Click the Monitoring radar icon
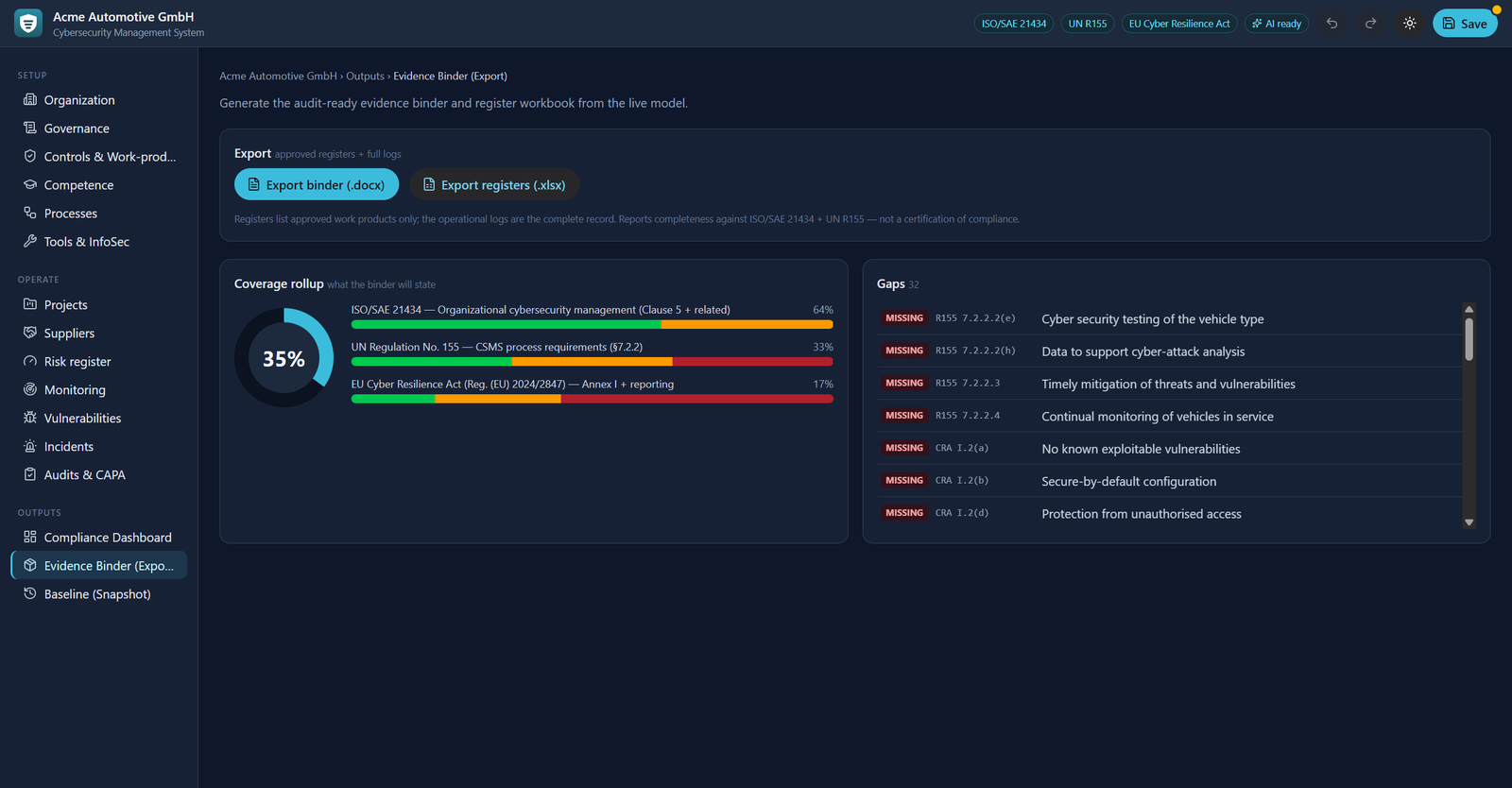The width and height of the screenshot is (1512, 788). [30, 389]
